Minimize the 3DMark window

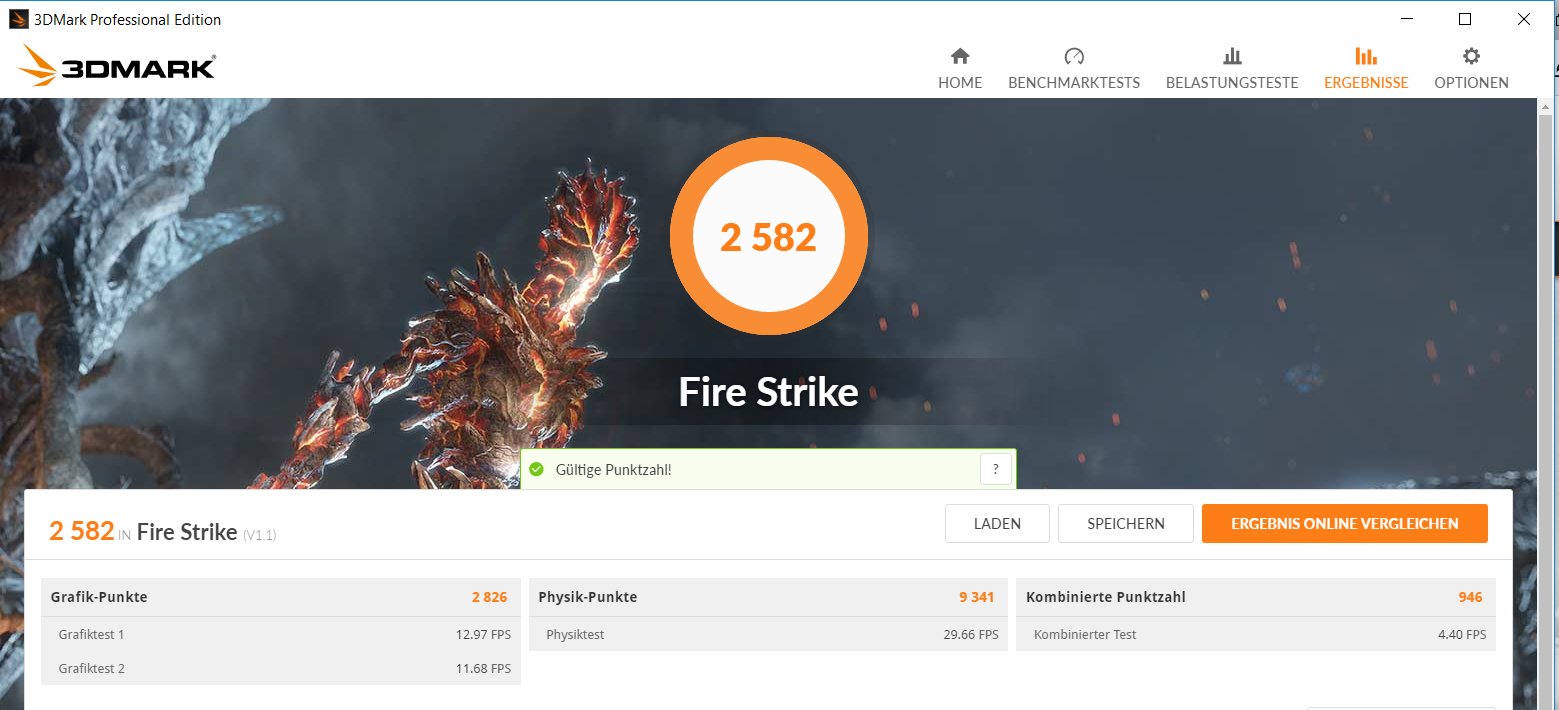click(x=1406, y=19)
